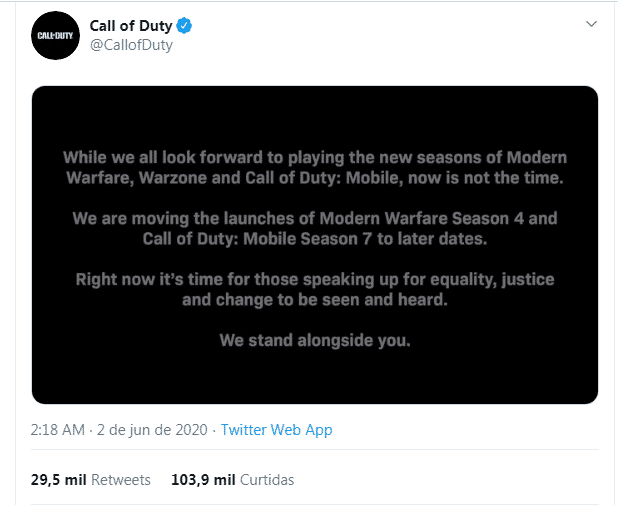Click the 'We stand alongside you.' line

315,341
